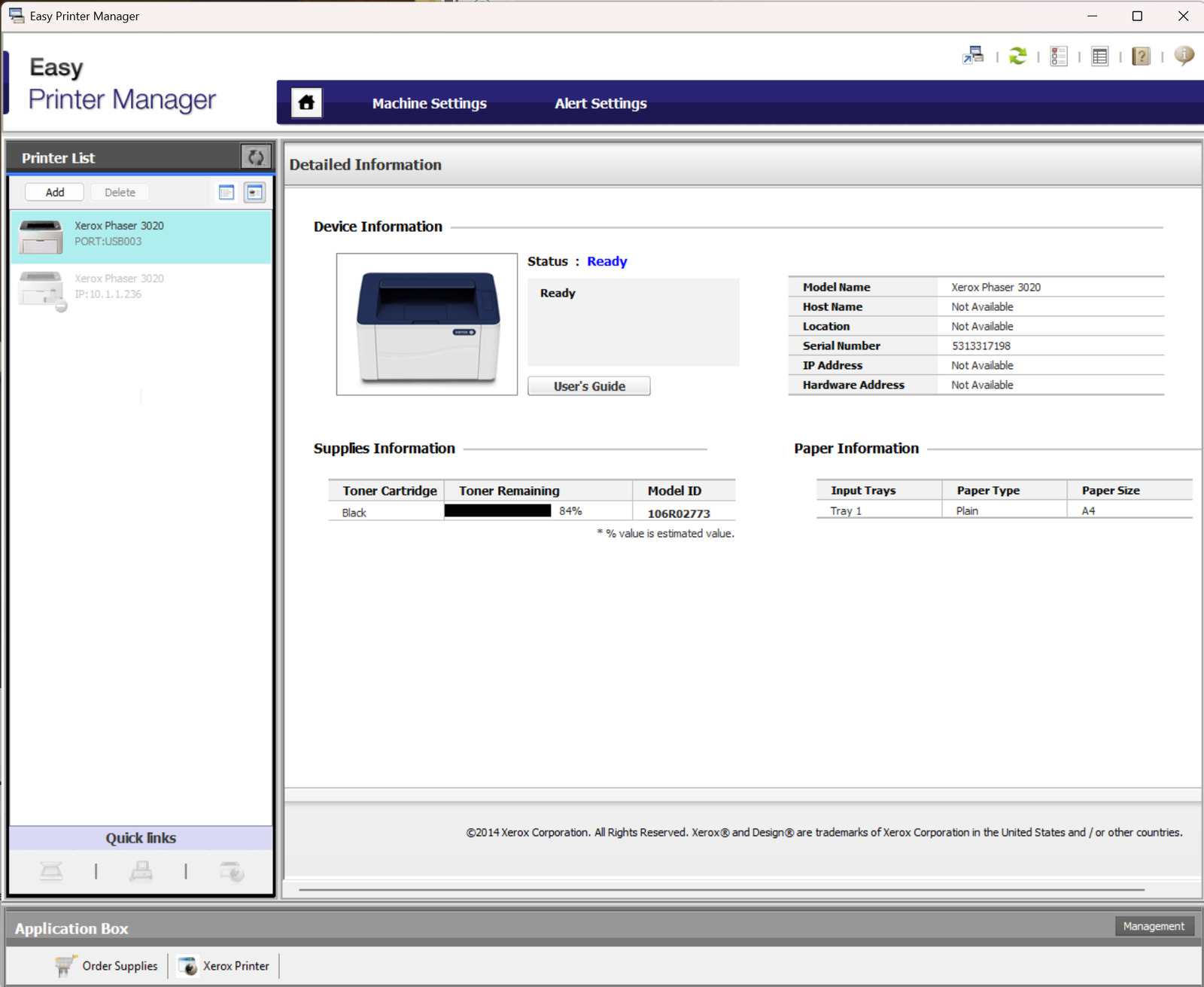This screenshot has width=1204, height=987.
Task: Open the Order Supplies link
Action: pyautogui.click(x=120, y=966)
